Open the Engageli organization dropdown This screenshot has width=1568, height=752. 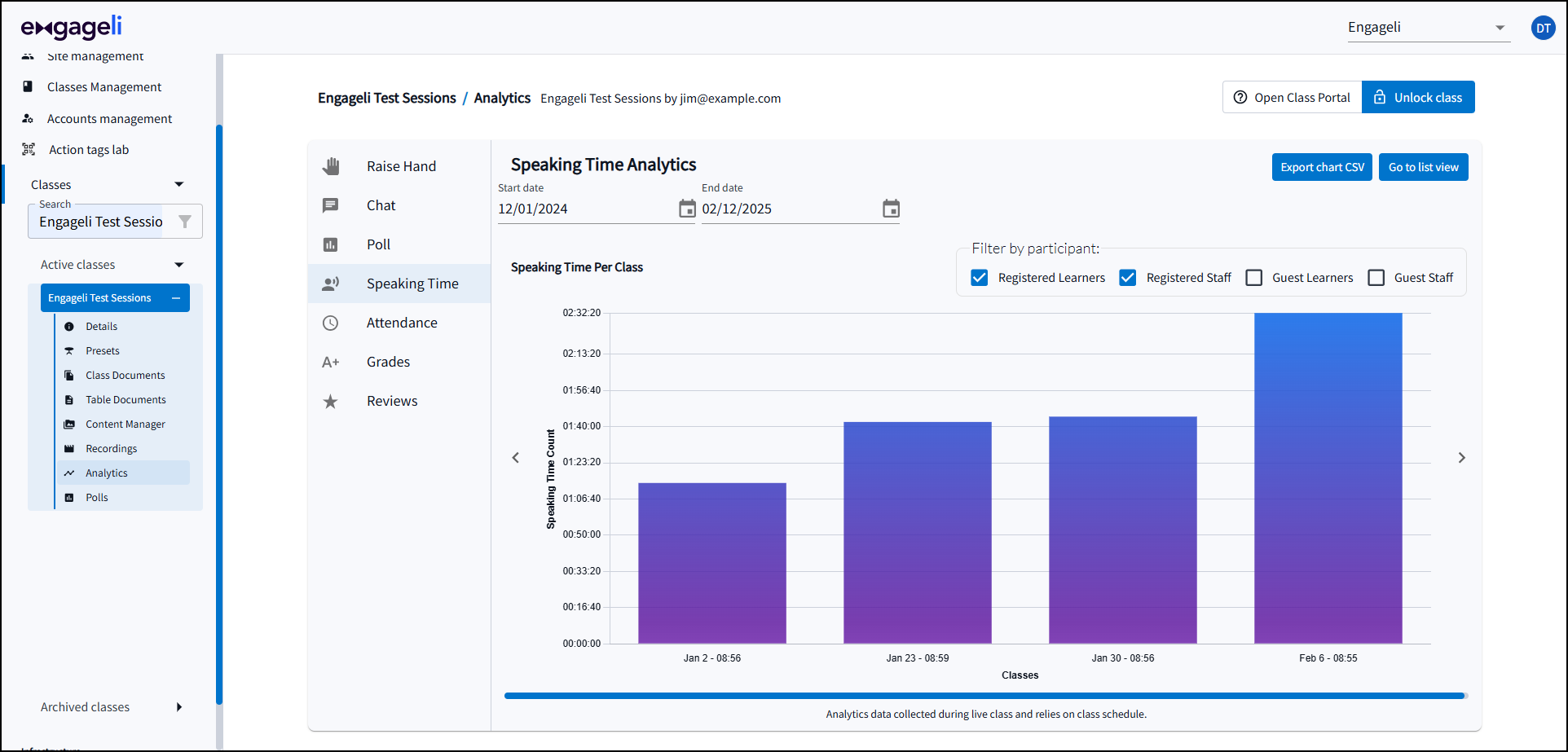pyautogui.click(x=1429, y=28)
